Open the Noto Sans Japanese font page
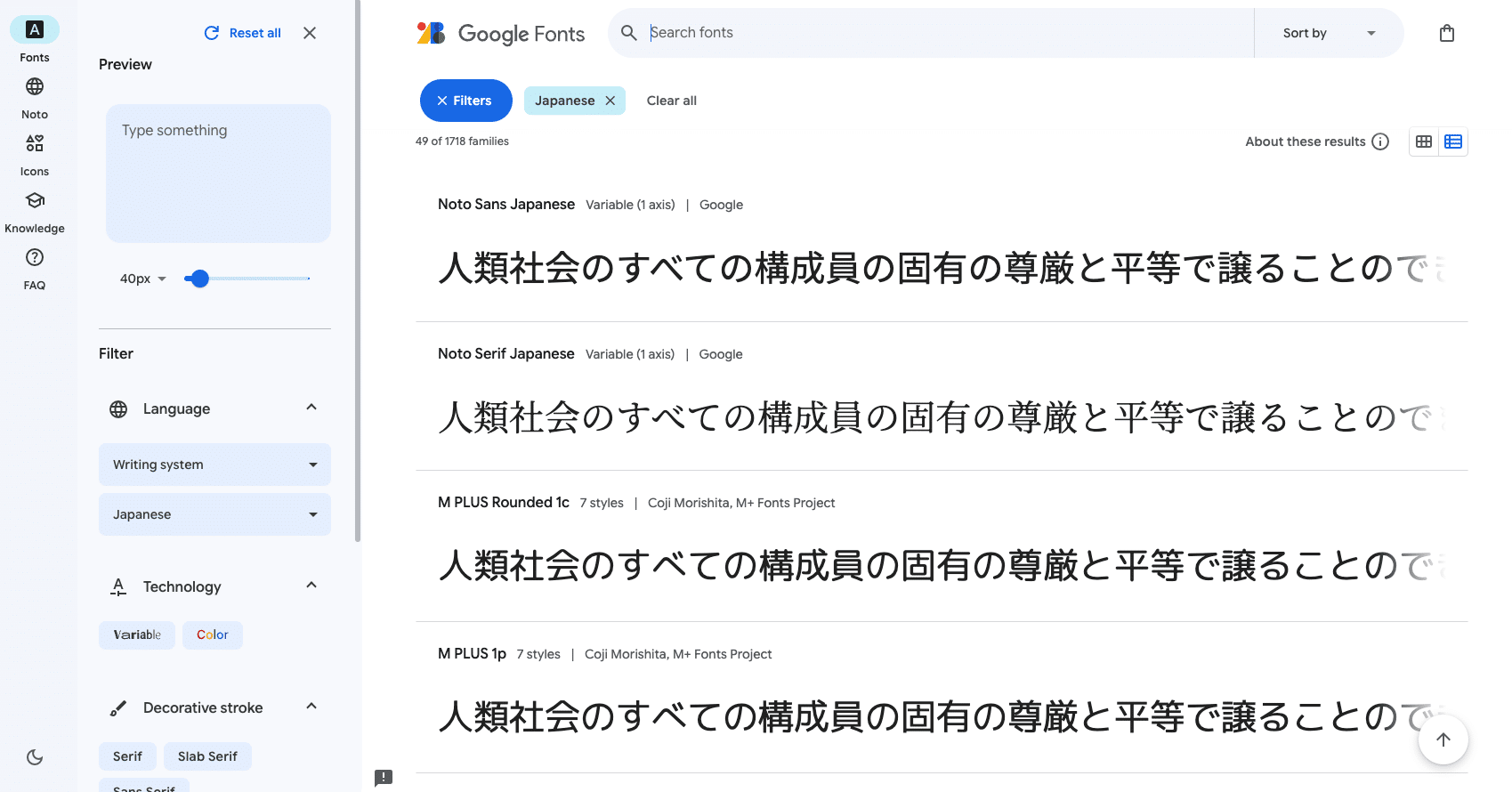This screenshot has width=1512, height=792. click(505, 204)
